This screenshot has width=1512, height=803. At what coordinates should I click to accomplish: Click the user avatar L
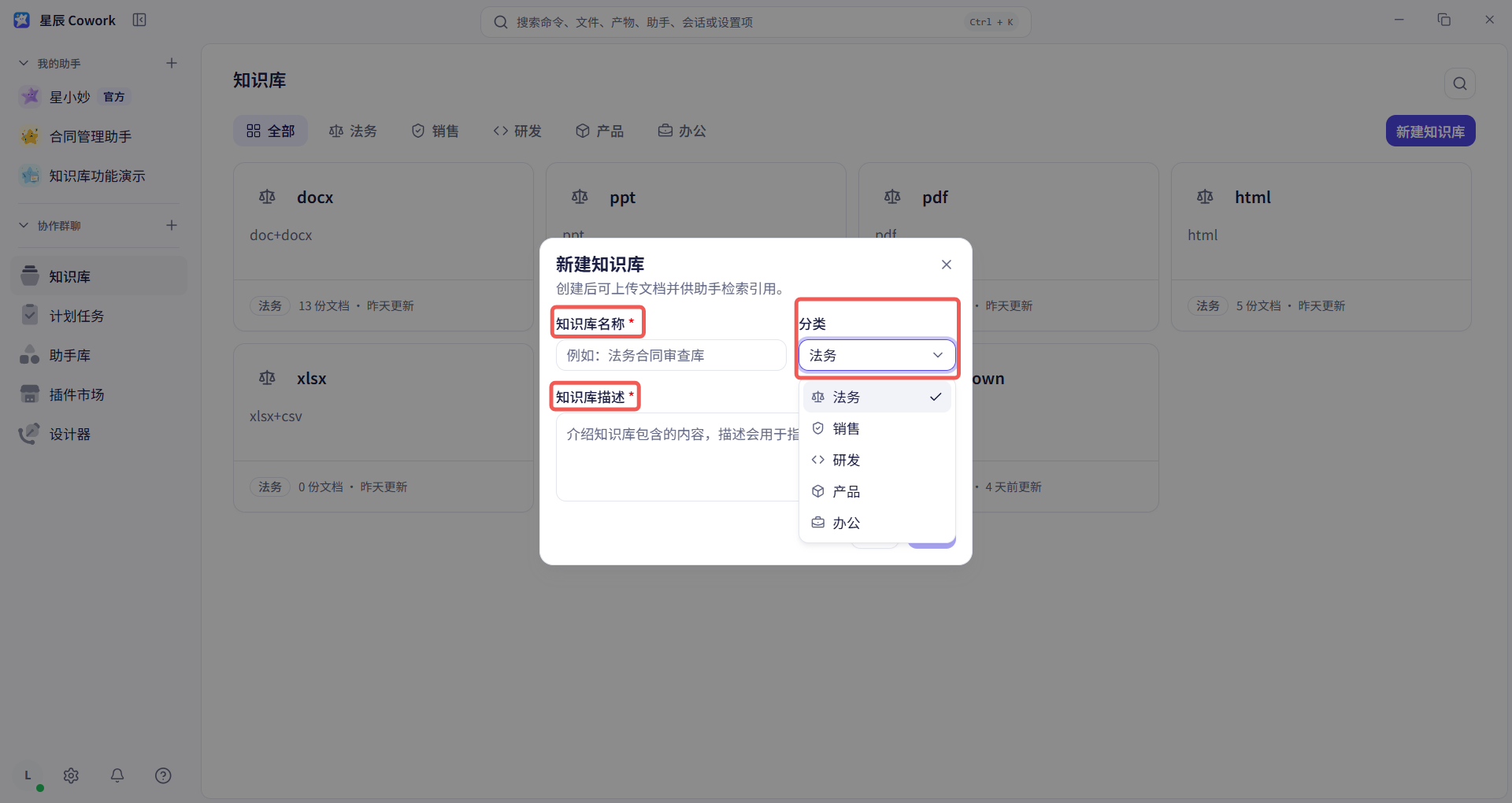pos(28,775)
